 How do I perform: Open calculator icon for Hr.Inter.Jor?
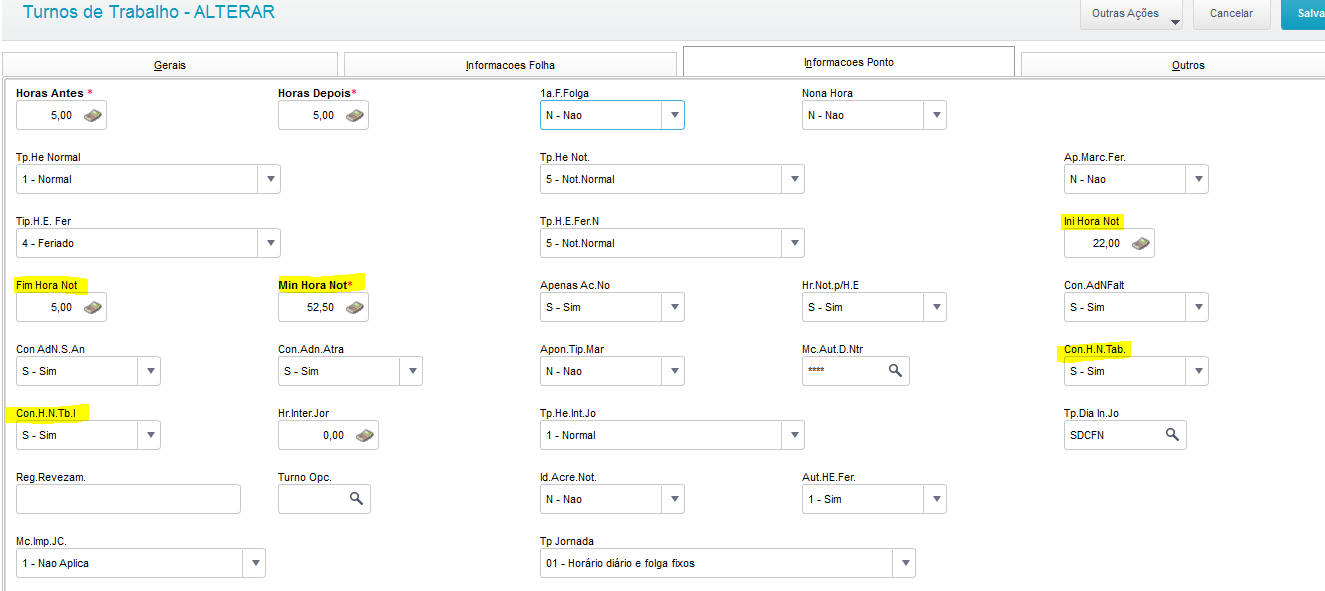point(365,436)
